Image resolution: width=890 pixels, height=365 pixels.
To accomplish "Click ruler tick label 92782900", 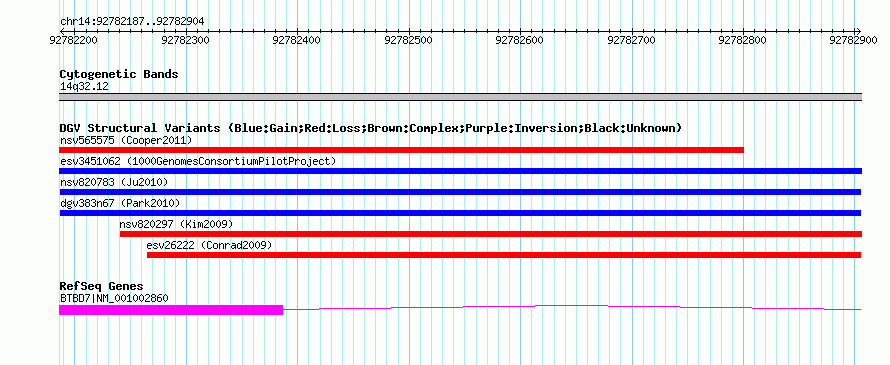I will click(x=854, y=41).
